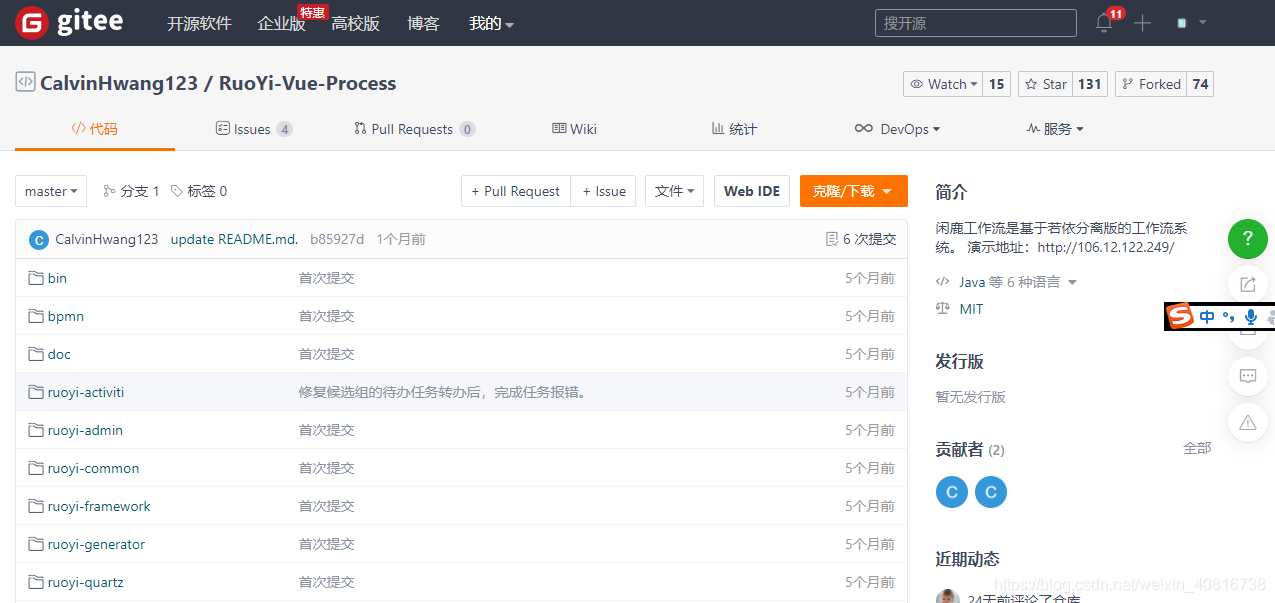Switch to the Pull Requests tab

[x=414, y=129]
